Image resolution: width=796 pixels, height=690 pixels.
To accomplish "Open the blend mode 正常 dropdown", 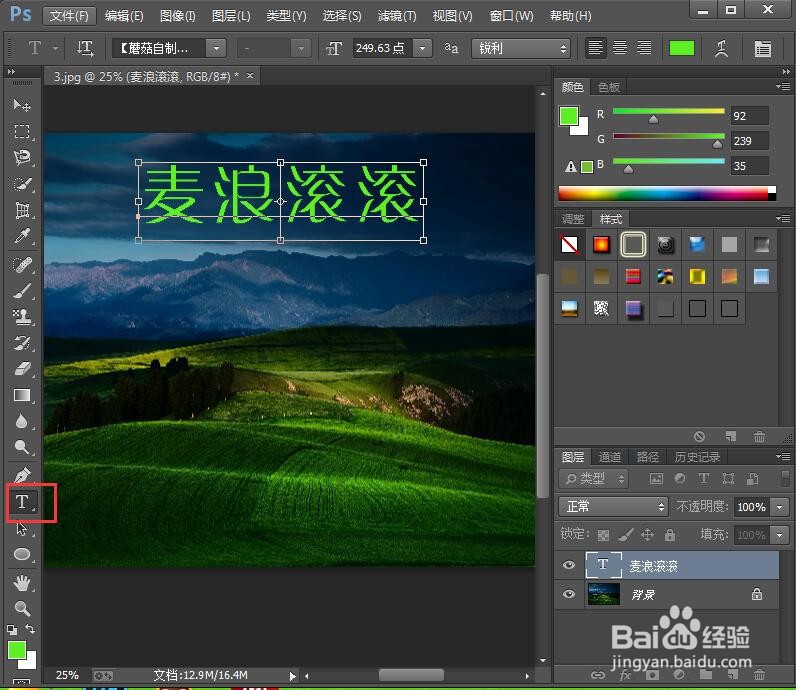I will 613,506.
